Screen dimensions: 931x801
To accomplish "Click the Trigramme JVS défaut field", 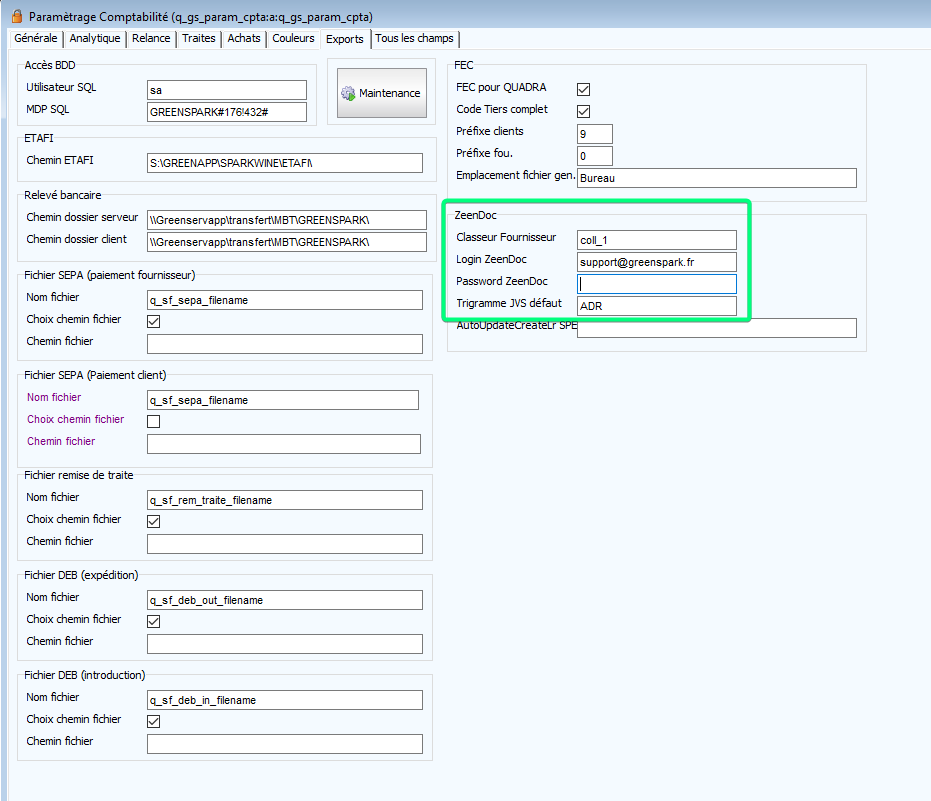I will pyautogui.click(x=657, y=306).
